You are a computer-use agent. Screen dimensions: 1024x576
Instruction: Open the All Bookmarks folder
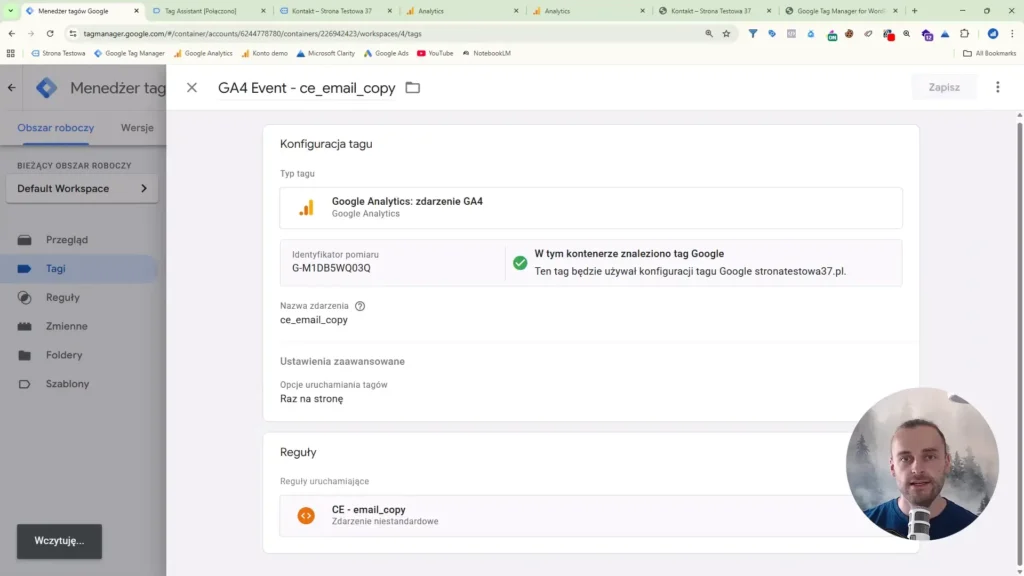coord(989,53)
